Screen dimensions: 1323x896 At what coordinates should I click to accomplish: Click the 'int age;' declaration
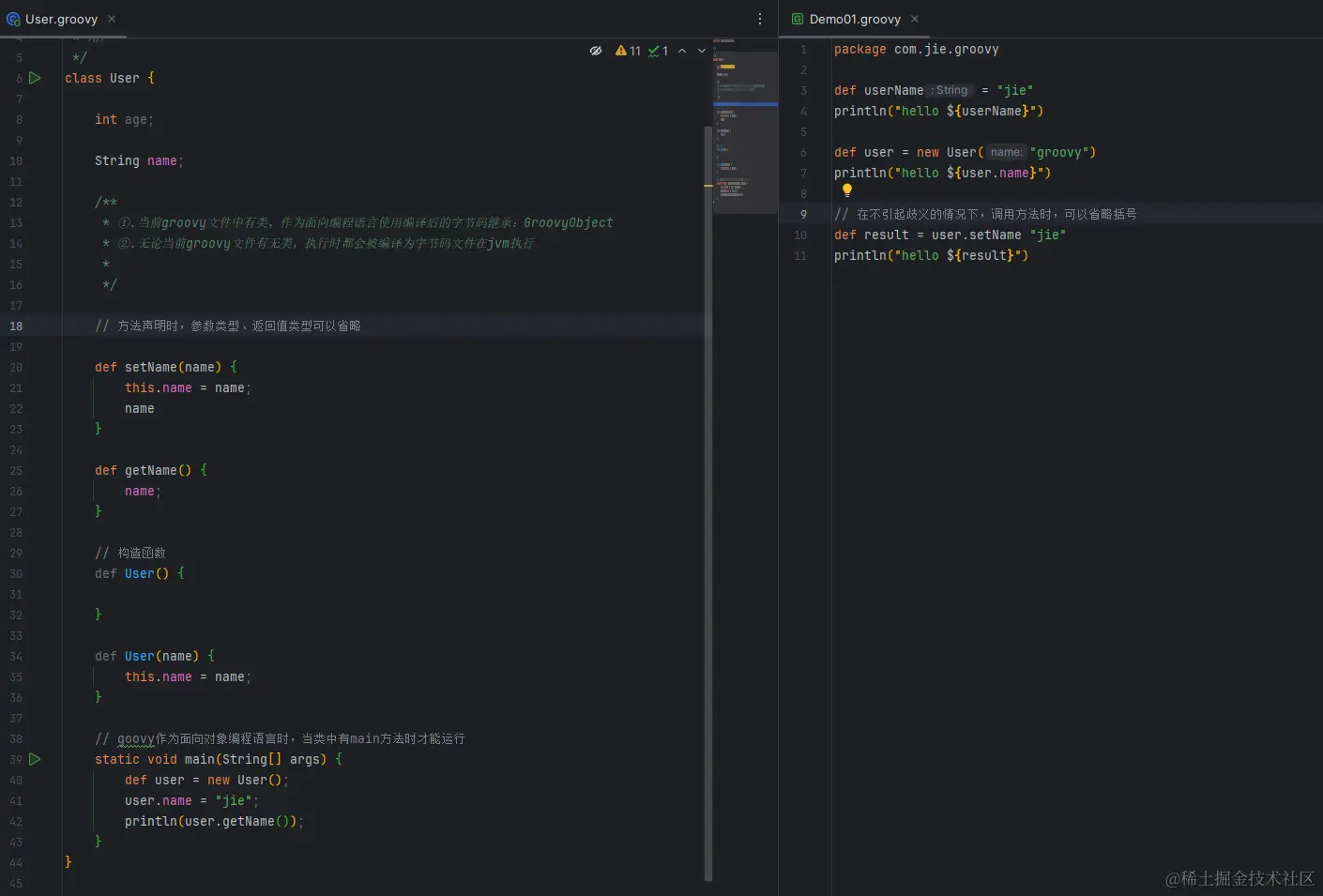(124, 119)
